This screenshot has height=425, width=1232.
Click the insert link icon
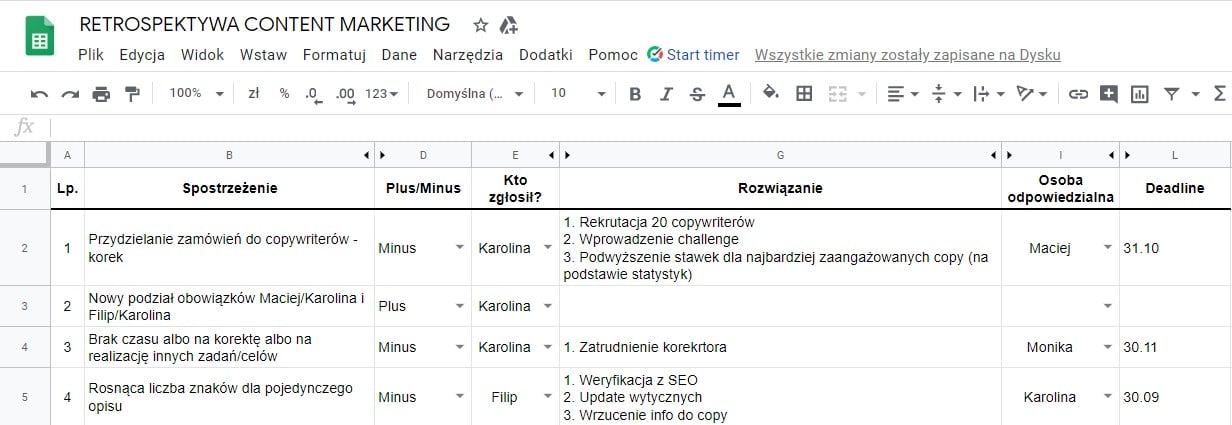tap(1077, 94)
